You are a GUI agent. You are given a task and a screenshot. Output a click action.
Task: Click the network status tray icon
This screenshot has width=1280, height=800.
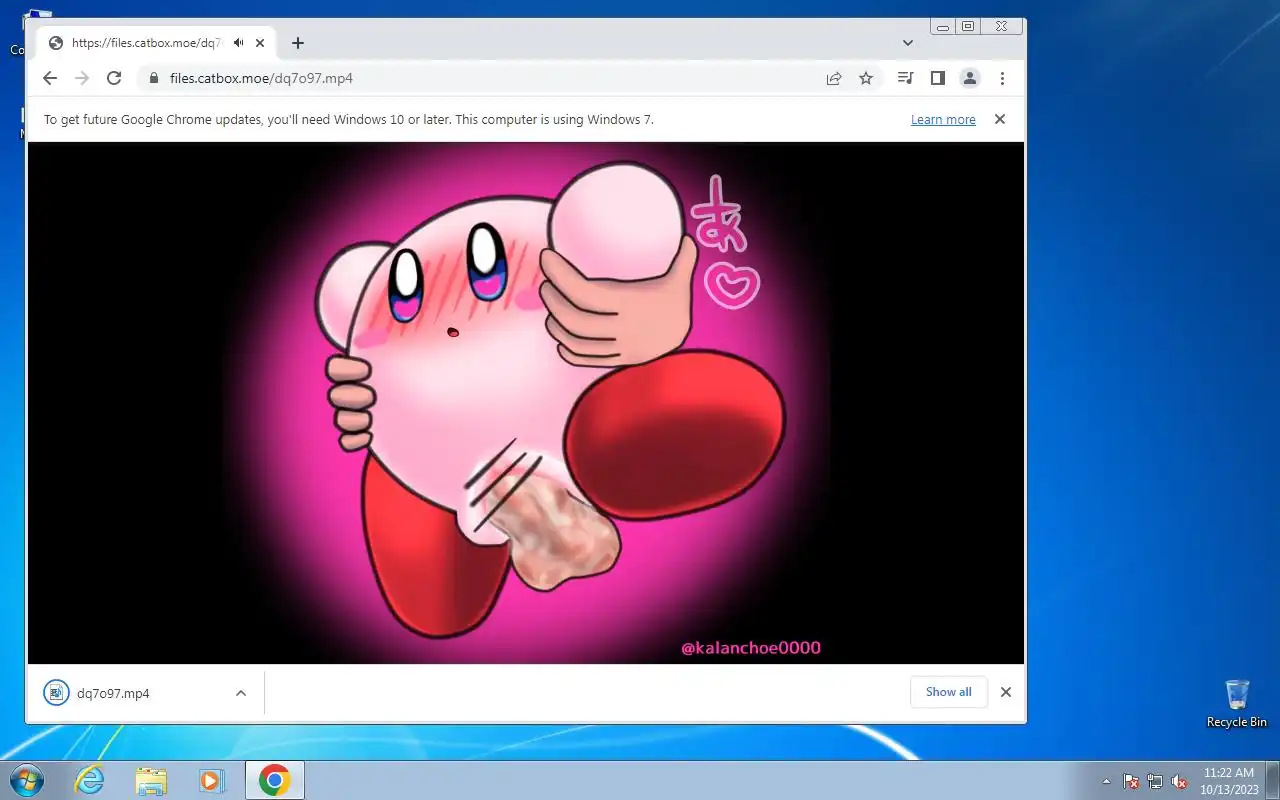(1155, 781)
